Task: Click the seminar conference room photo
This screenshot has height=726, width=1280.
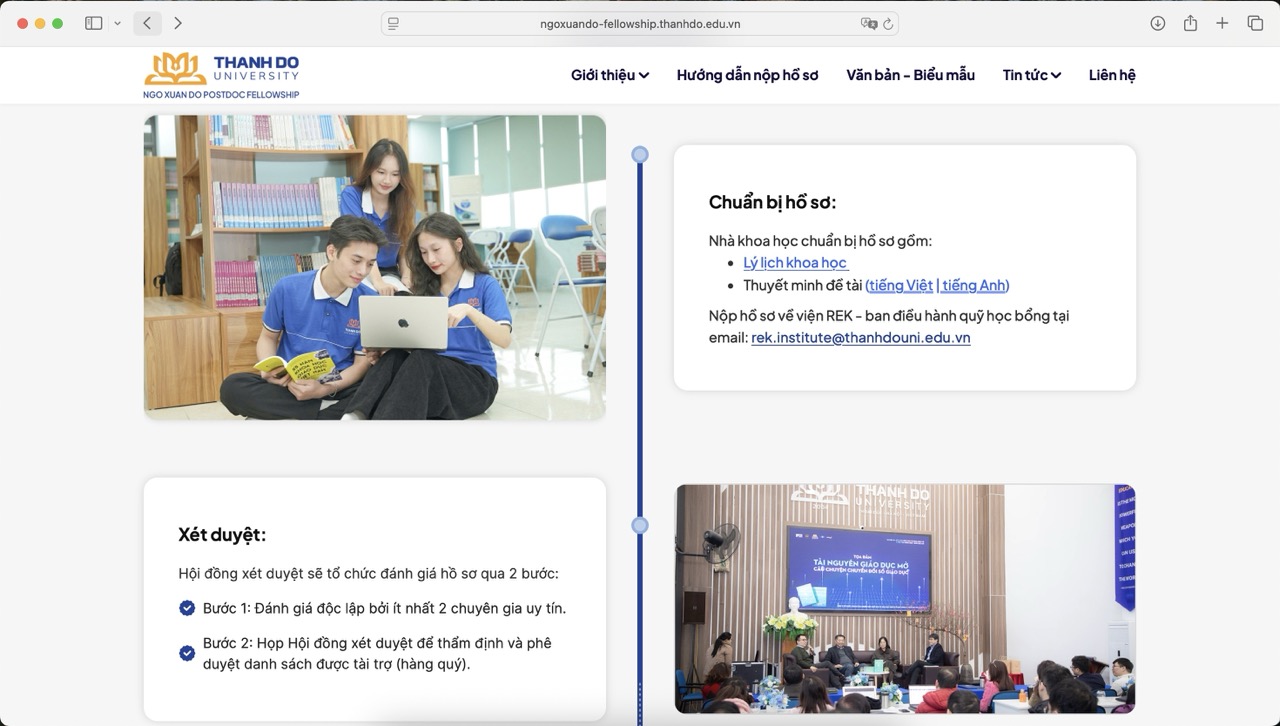Action: (x=905, y=598)
